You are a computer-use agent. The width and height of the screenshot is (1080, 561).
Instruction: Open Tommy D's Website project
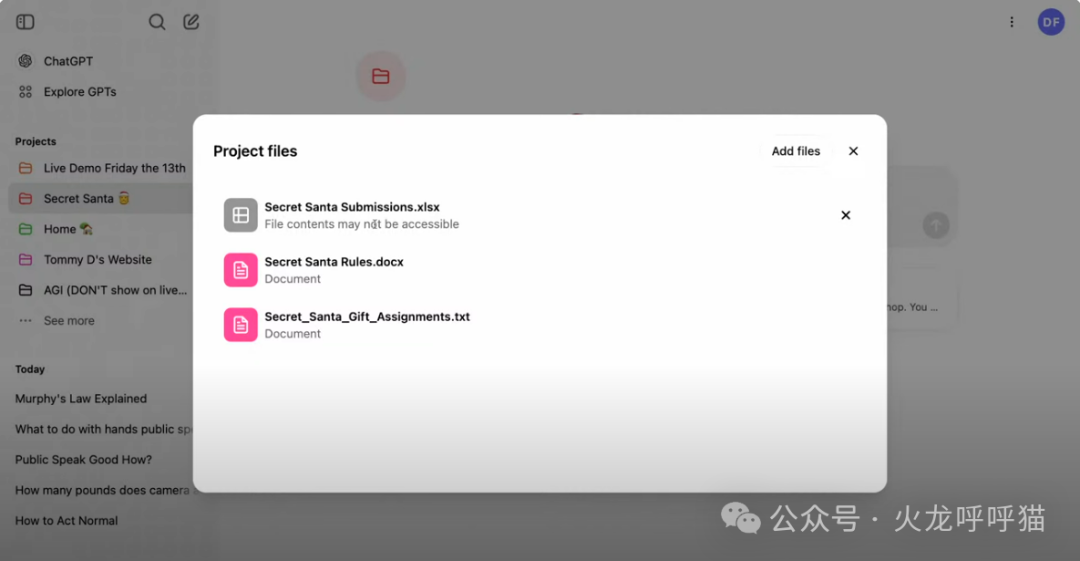tap(100, 260)
